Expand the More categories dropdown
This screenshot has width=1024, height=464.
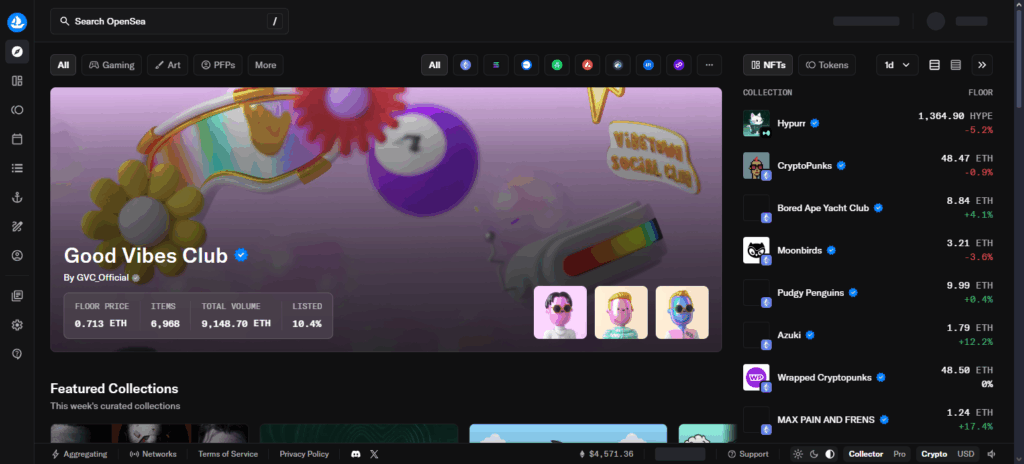coord(265,65)
